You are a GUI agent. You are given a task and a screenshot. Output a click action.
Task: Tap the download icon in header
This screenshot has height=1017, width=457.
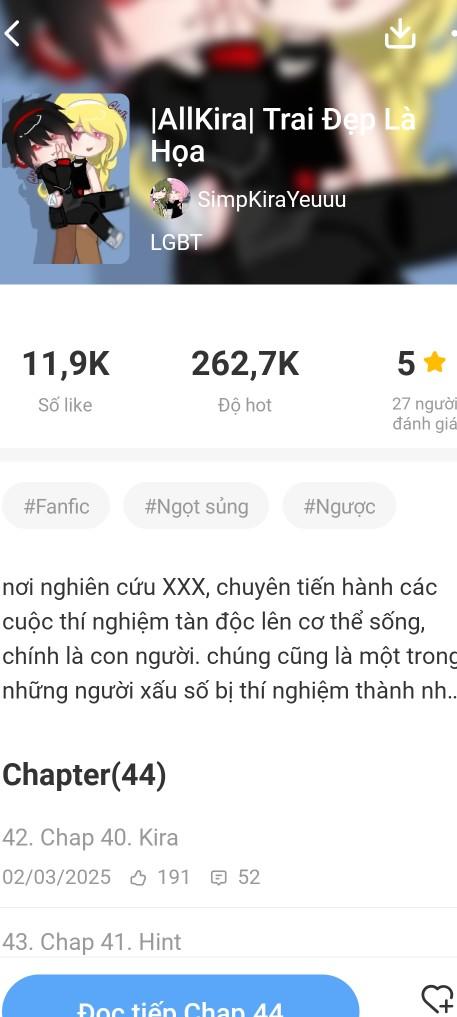400,33
